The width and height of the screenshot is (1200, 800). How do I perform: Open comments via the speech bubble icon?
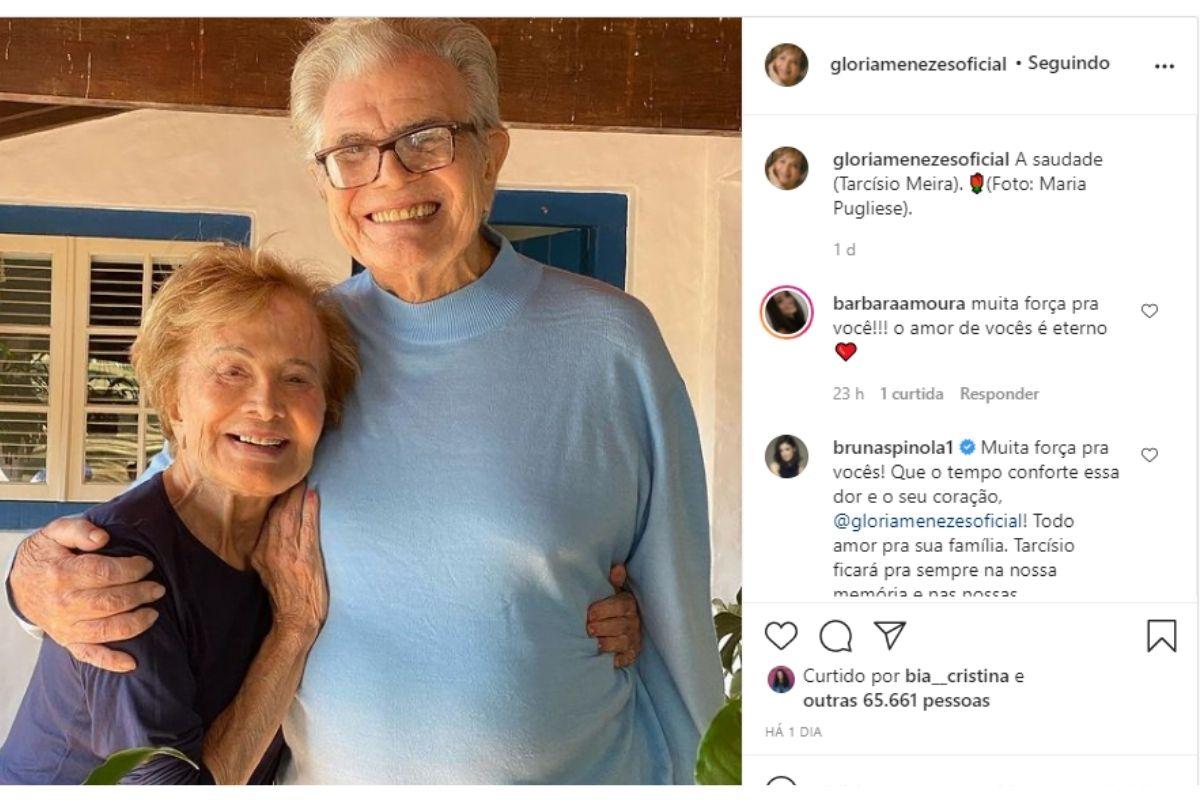pos(835,636)
